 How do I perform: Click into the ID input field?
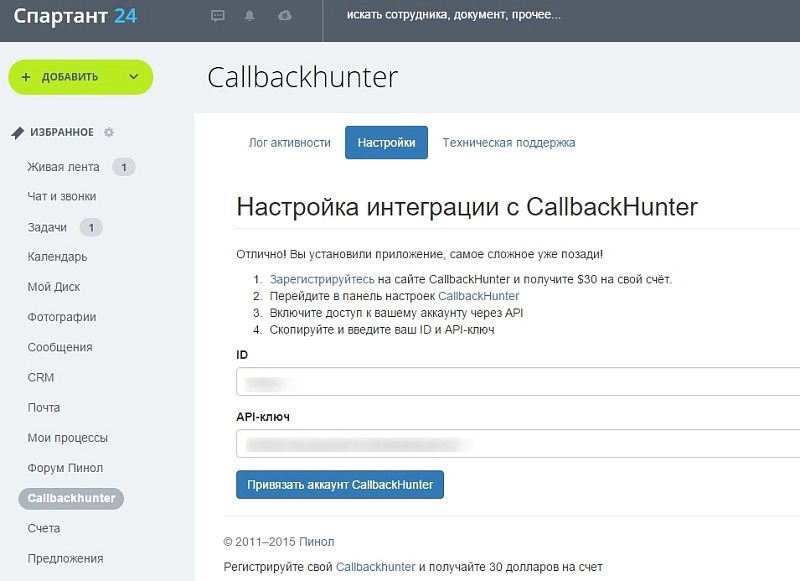pos(516,382)
